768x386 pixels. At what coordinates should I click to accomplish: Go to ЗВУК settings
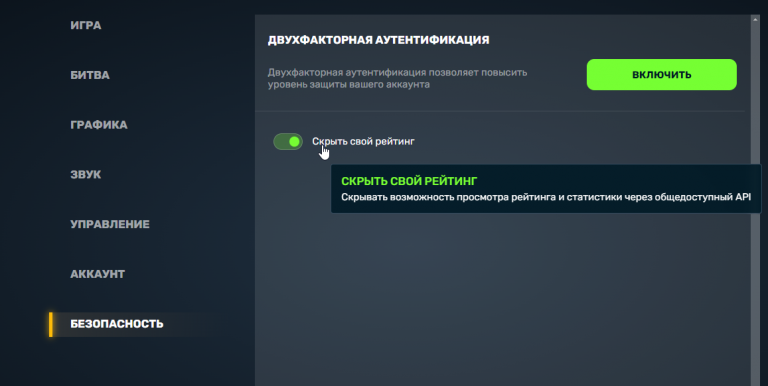86,174
